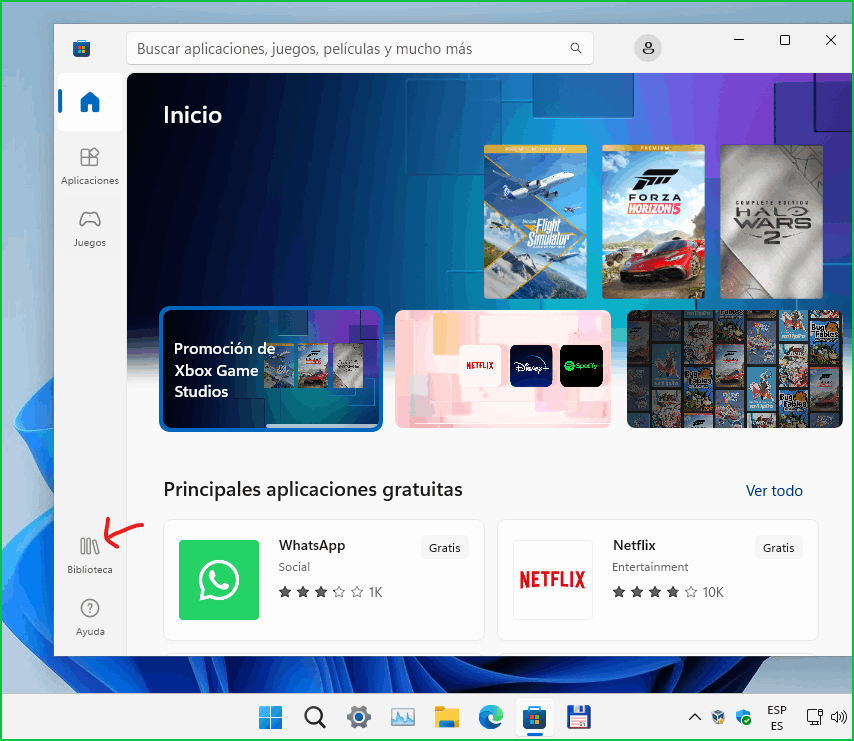The width and height of the screenshot is (854, 741).
Task: Open the Forza Horizon 5 cover
Action: [653, 222]
